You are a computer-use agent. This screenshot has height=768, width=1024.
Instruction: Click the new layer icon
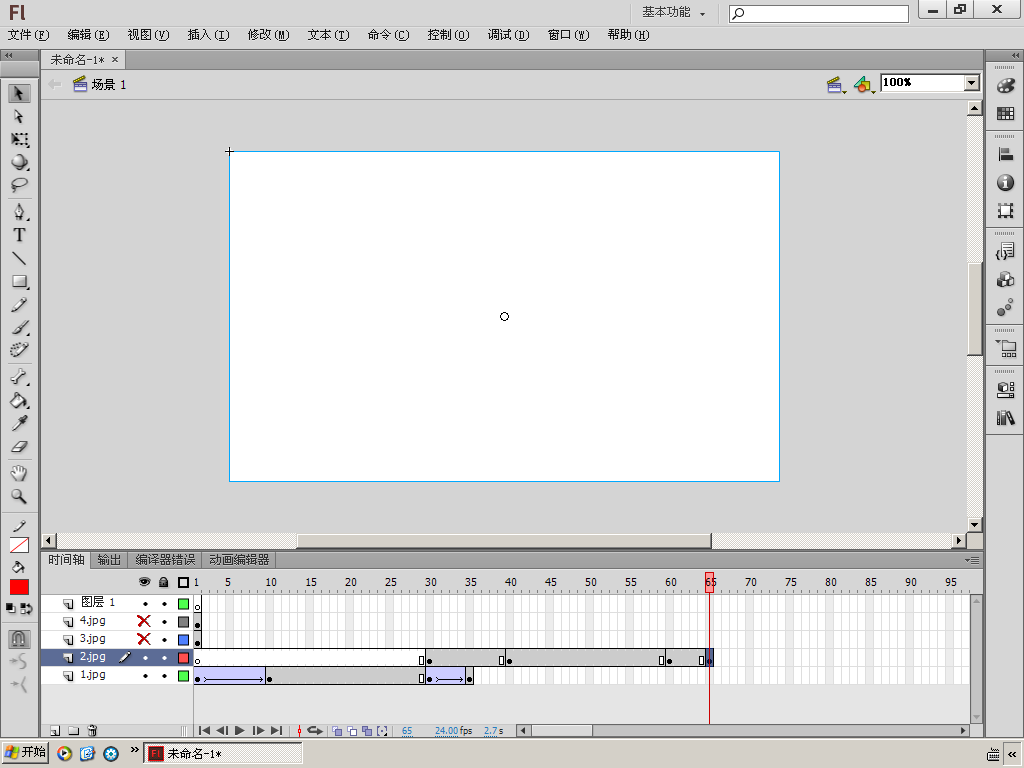point(56,731)
